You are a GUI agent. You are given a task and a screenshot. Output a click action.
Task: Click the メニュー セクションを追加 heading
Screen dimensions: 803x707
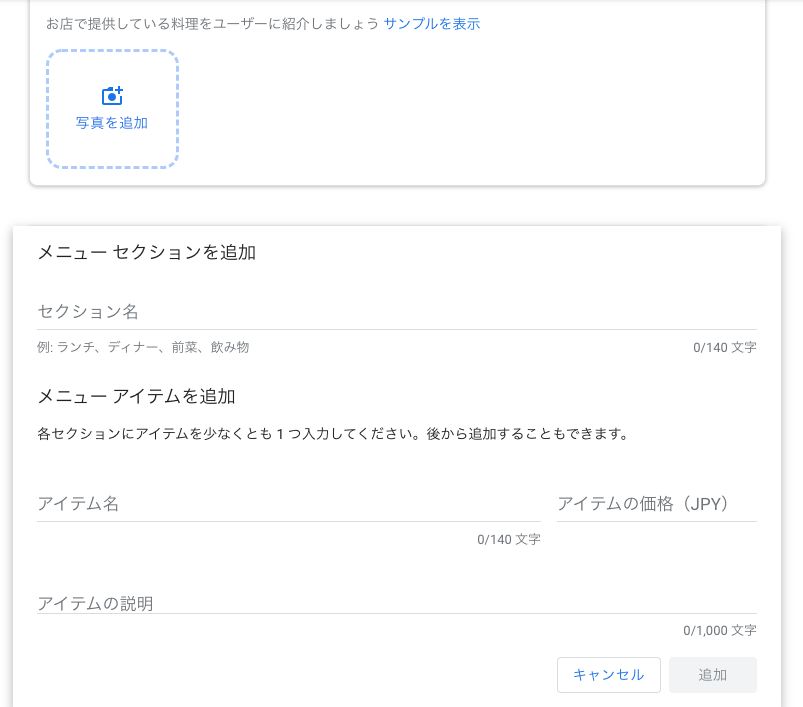(146, 252)
